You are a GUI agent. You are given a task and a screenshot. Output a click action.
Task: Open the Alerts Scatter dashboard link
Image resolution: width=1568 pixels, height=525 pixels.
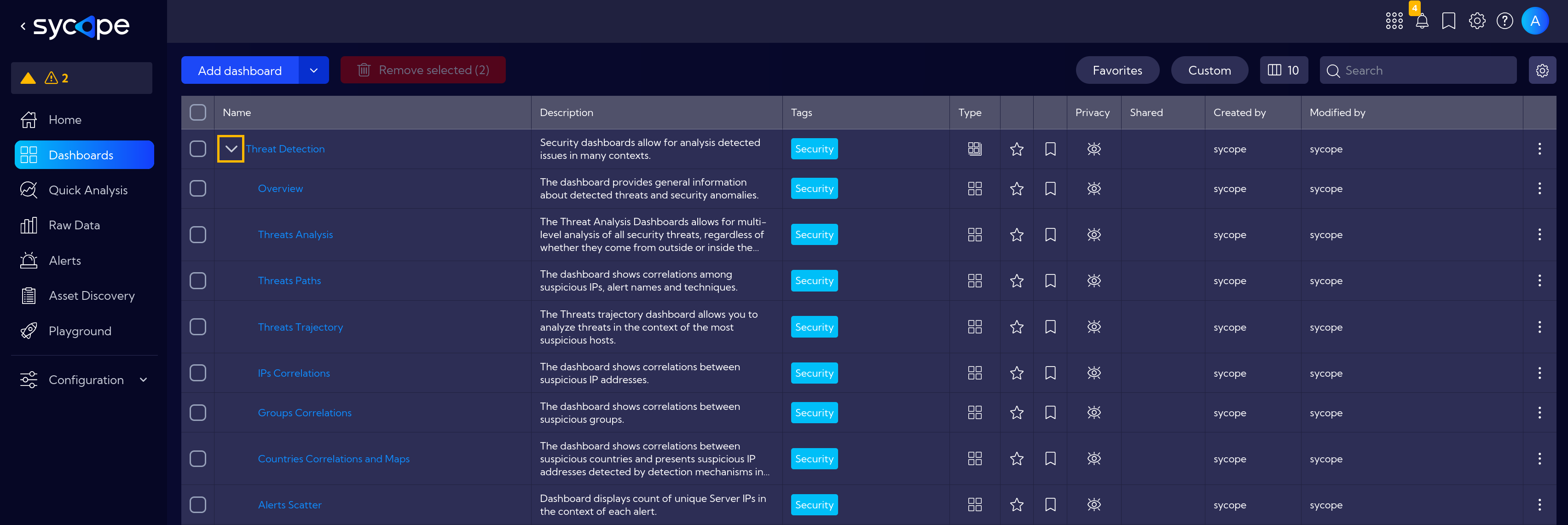tap(290, 504)
